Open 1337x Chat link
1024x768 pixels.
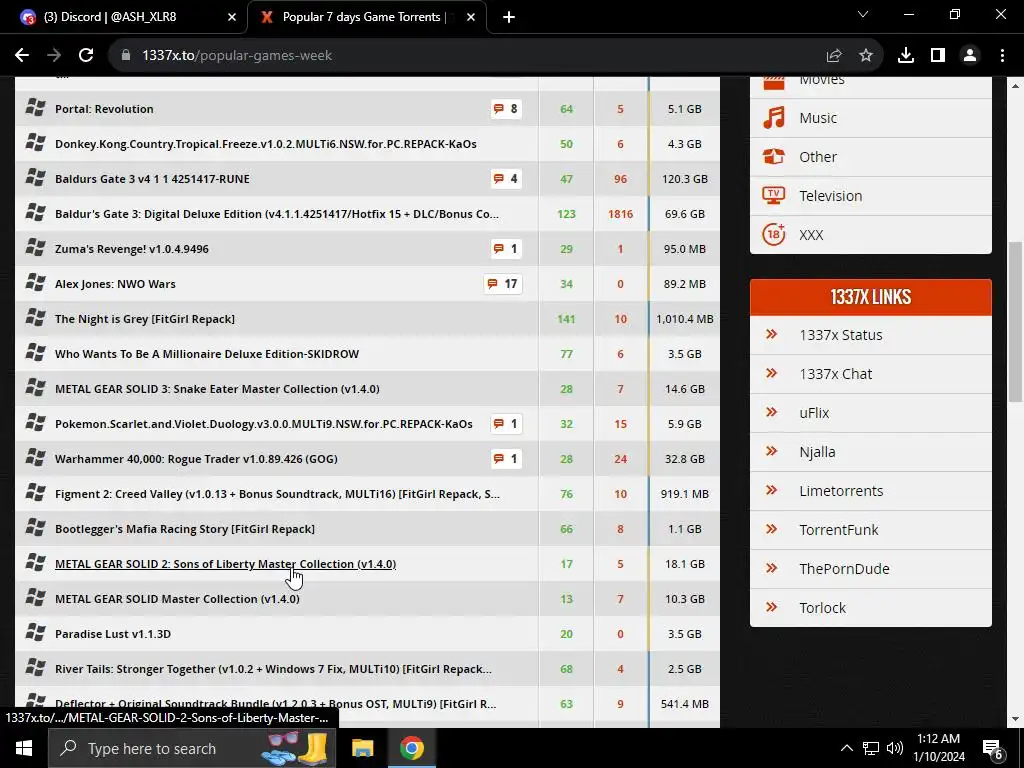click(x=835, y=374)
